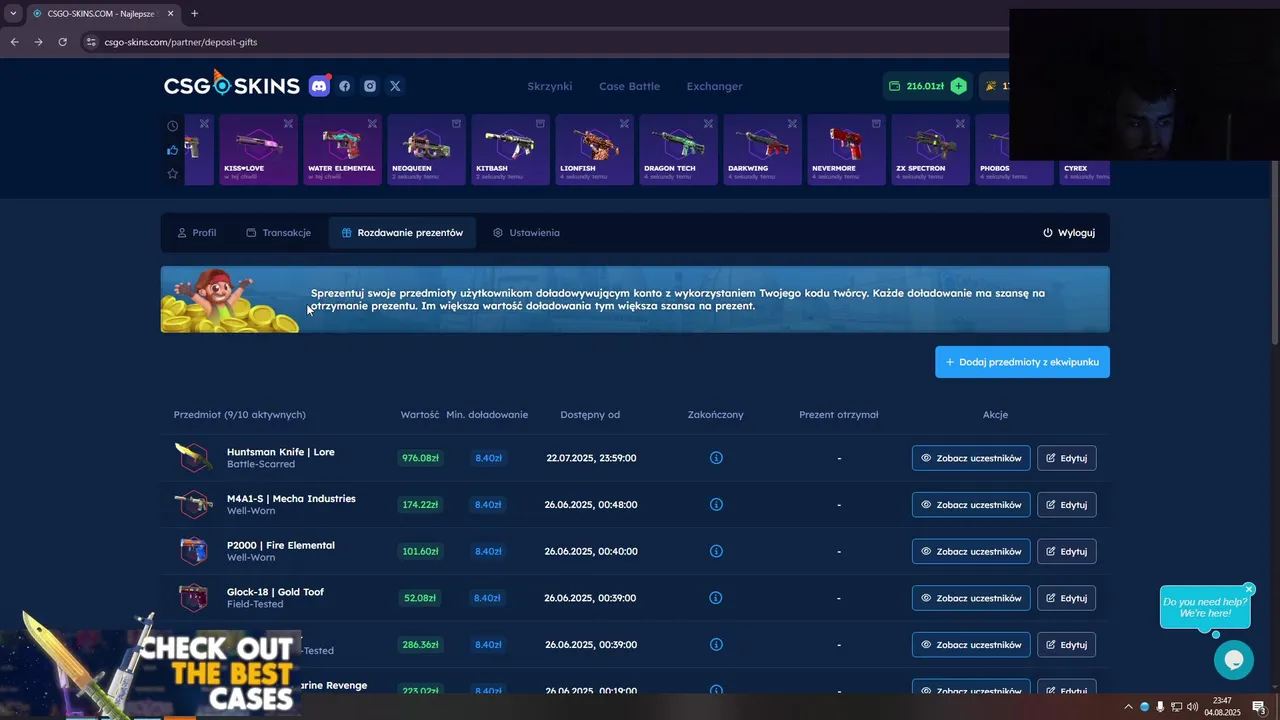Screen dimensions: 1280x720
Task: Open the ZX SPECTRON drop card
Action: [930, 150]
